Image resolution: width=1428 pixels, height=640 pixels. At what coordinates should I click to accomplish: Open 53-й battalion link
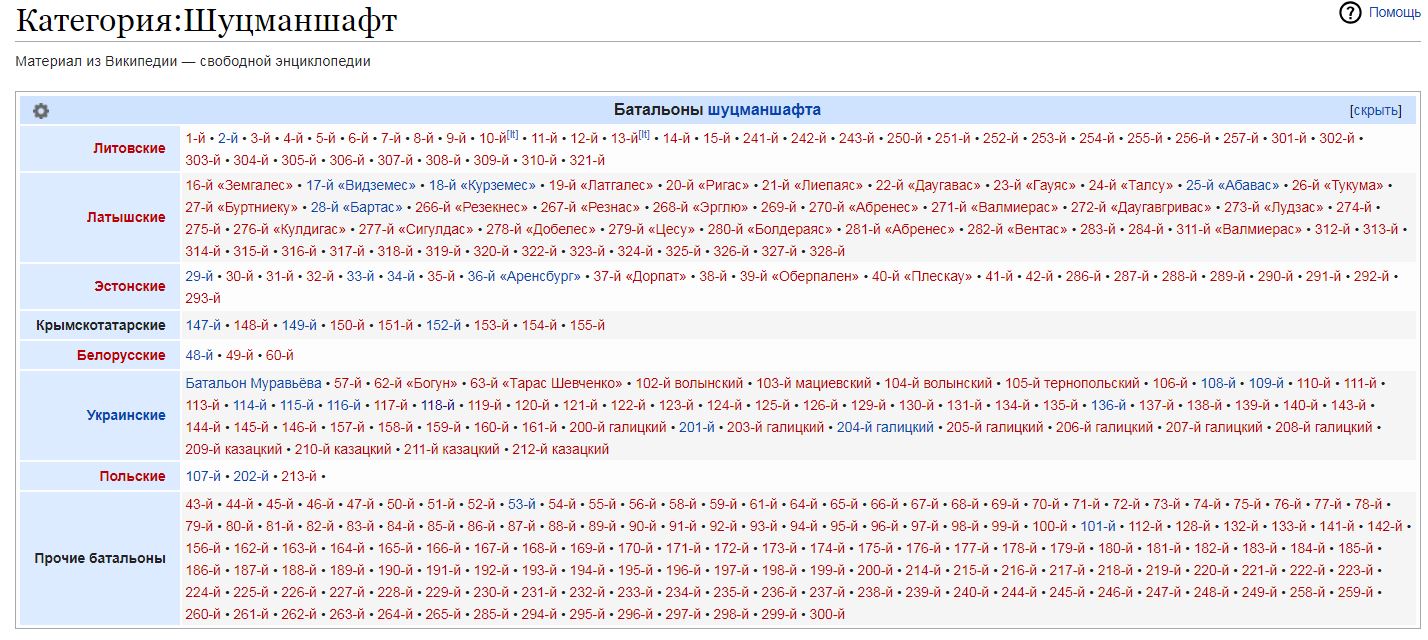[522, 504]
